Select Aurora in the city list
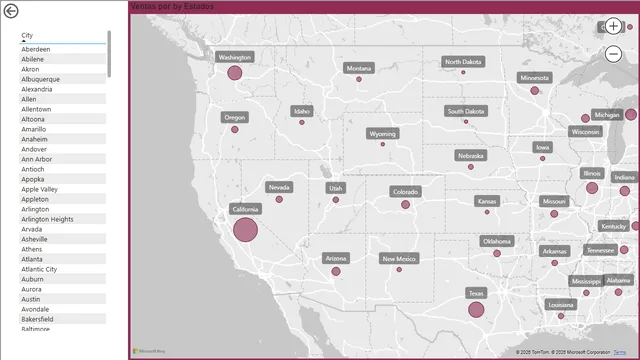This screenshot has height=360, width=640. [x=63, y=289]
